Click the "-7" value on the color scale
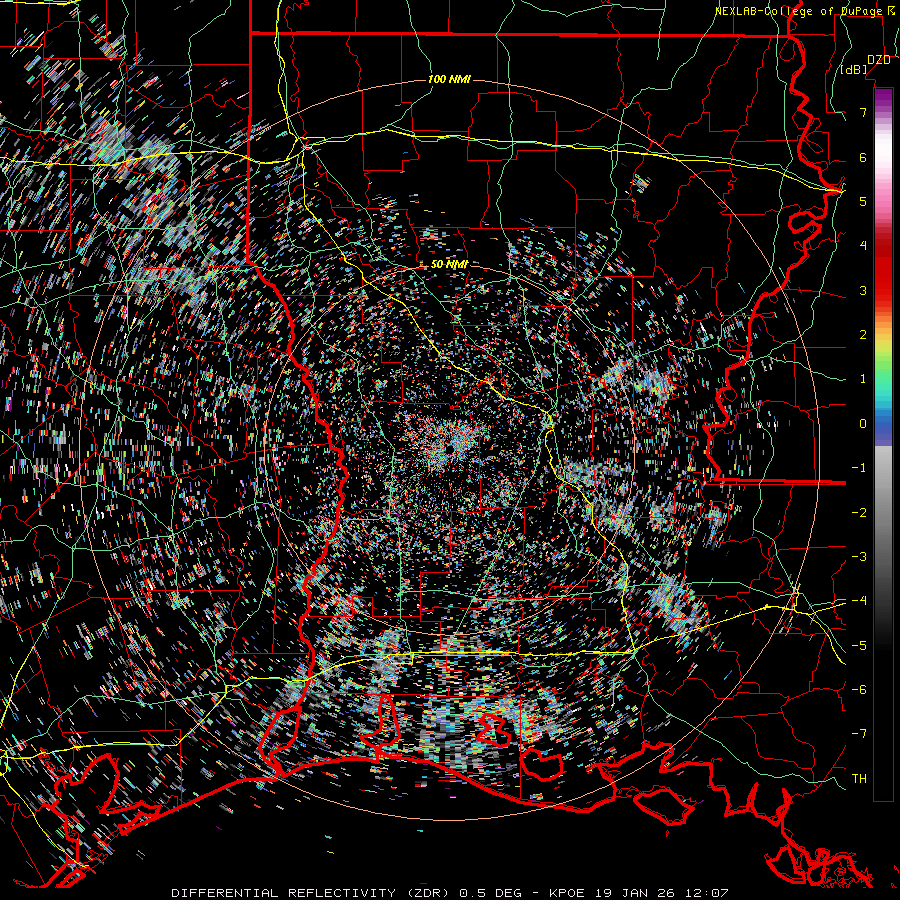The image size is (900, 900). [859, 734]
